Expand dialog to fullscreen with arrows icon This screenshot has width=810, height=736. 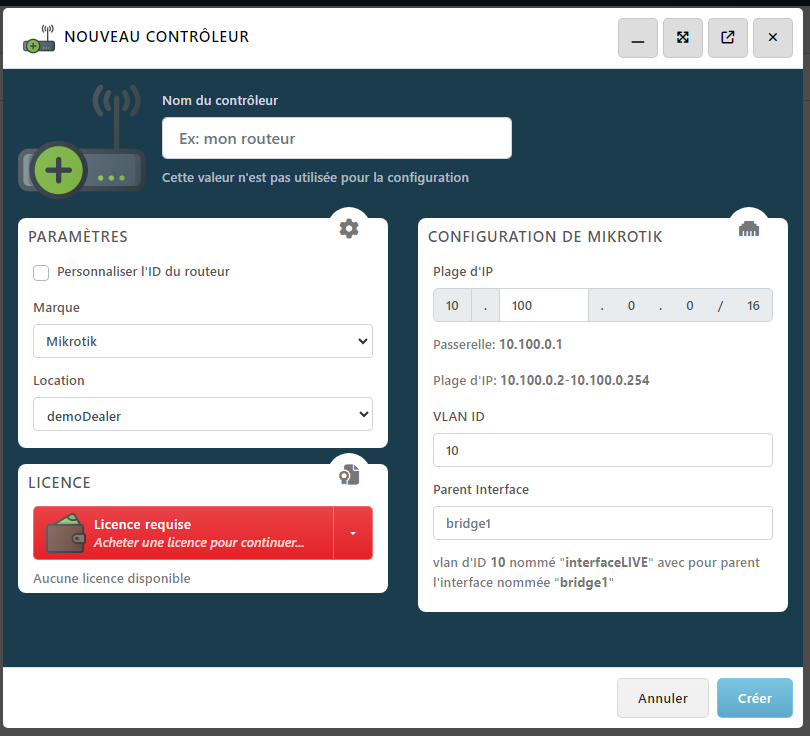[682, 38]
